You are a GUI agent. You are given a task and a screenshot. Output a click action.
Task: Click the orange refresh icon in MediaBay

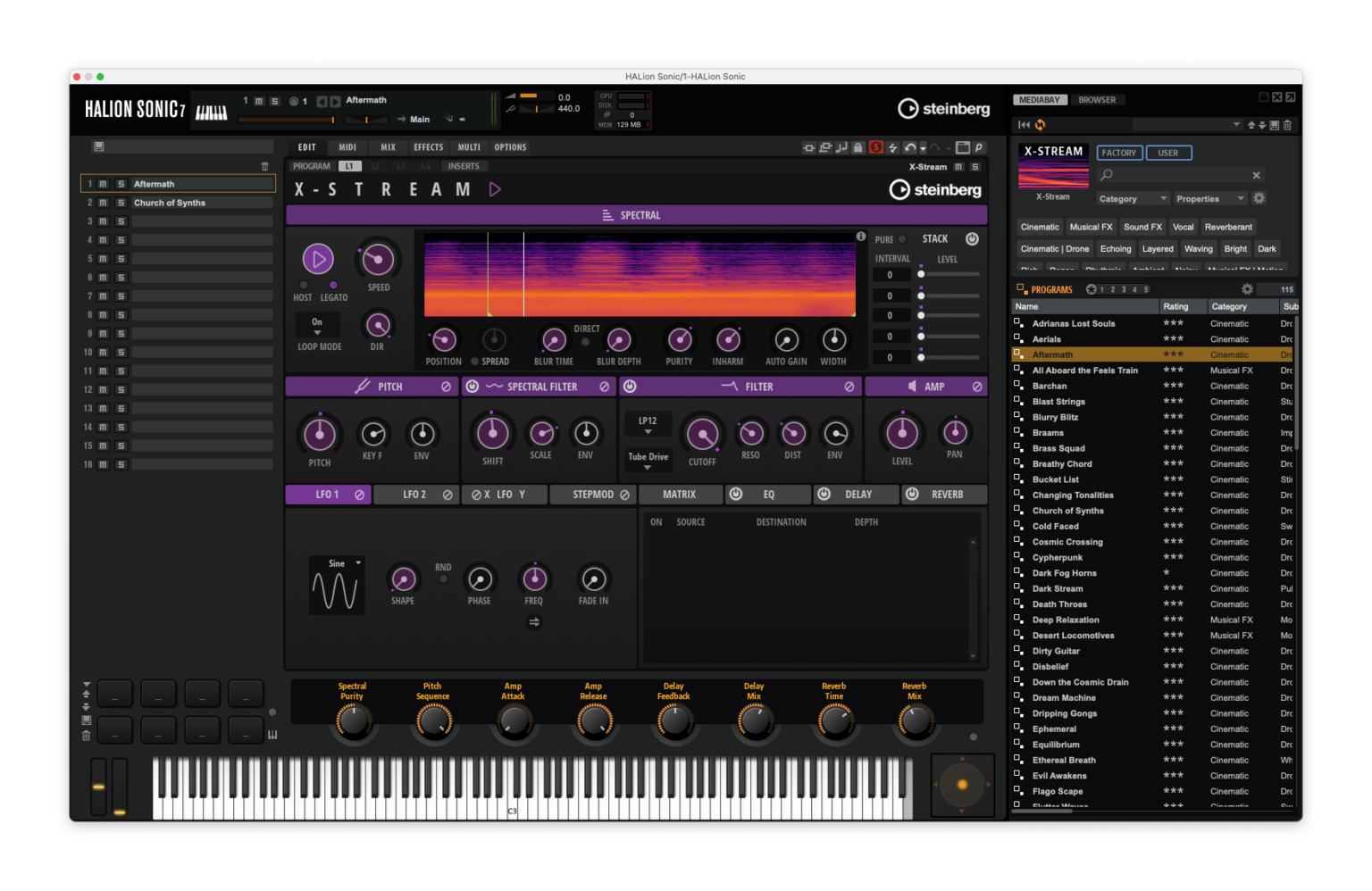pyautogui.click(x=1040, y=125)
